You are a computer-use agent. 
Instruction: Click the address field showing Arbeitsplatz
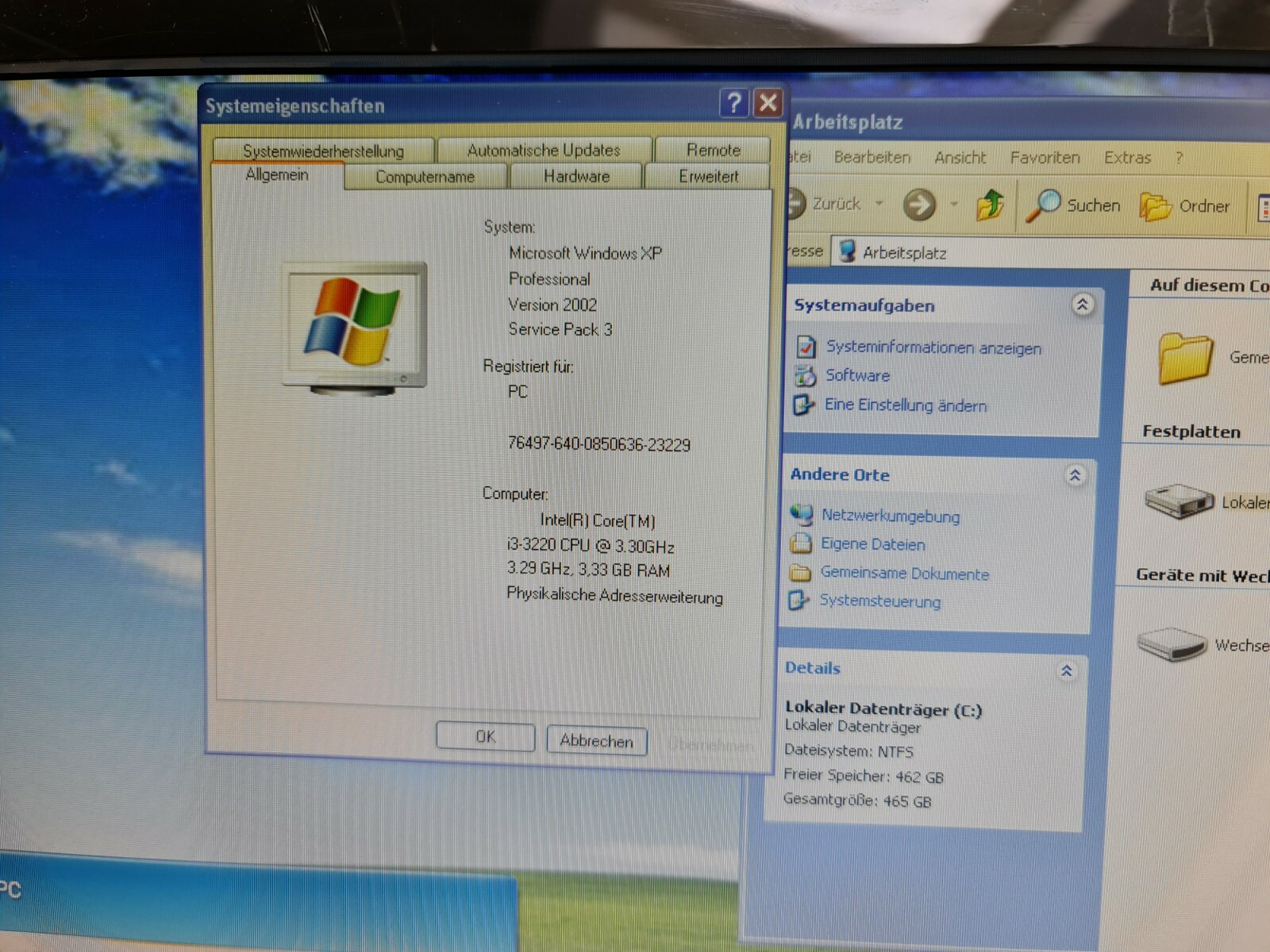1050,253
